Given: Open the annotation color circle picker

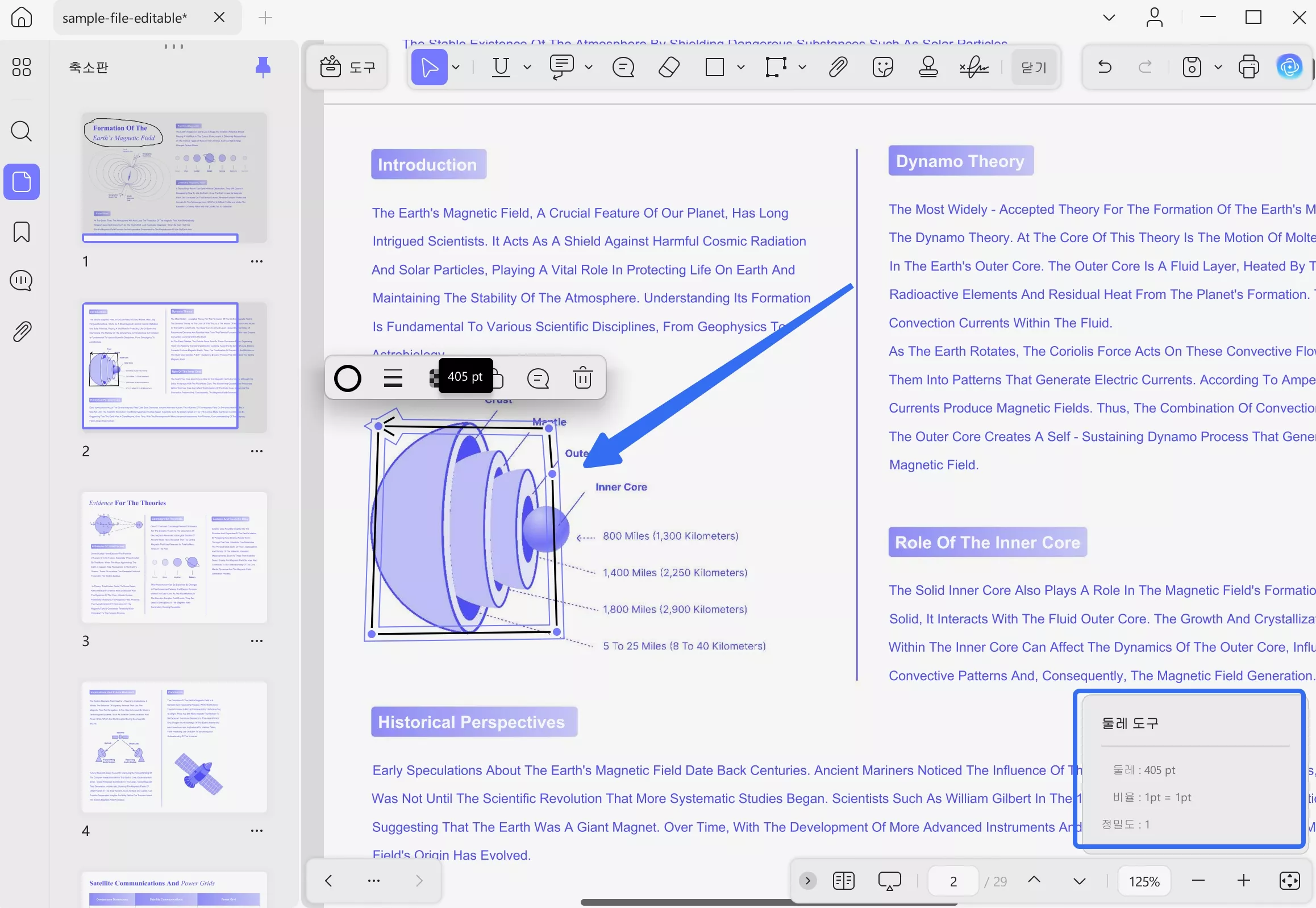Looking at the screenshot, I should [x=348, y=378].
